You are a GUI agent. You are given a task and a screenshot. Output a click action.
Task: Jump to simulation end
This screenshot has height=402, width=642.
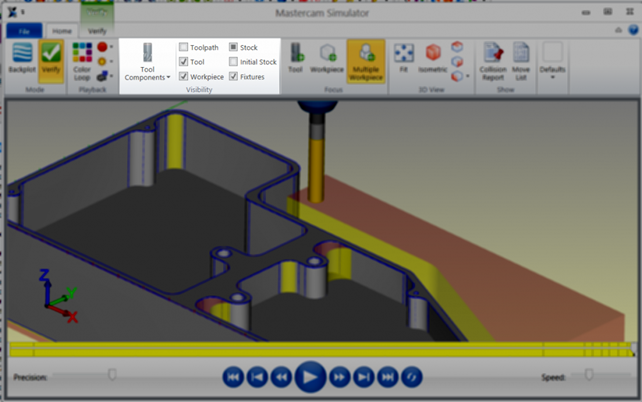pos(388,377)
